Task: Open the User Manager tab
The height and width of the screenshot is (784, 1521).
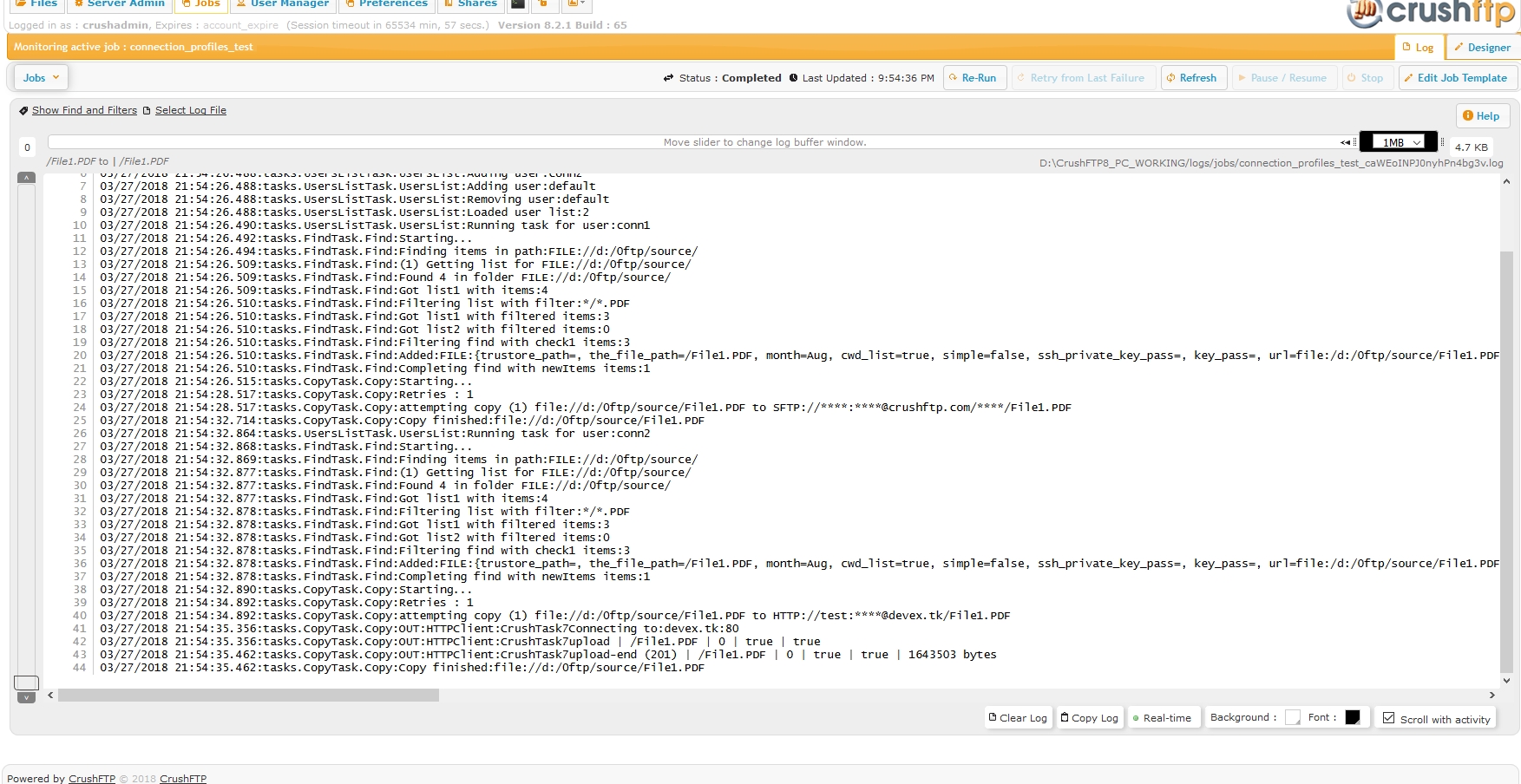Action: click(283, 4)
